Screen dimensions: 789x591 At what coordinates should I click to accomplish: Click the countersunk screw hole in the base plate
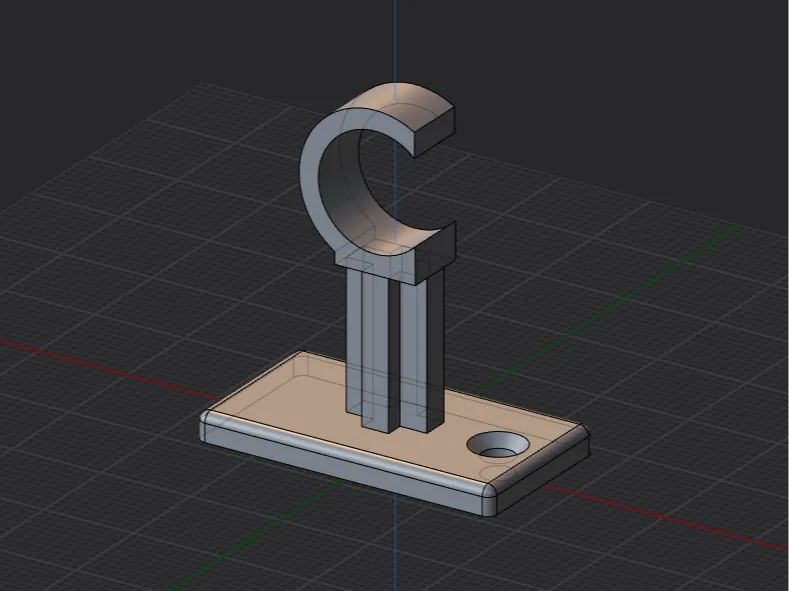point(498,445)
